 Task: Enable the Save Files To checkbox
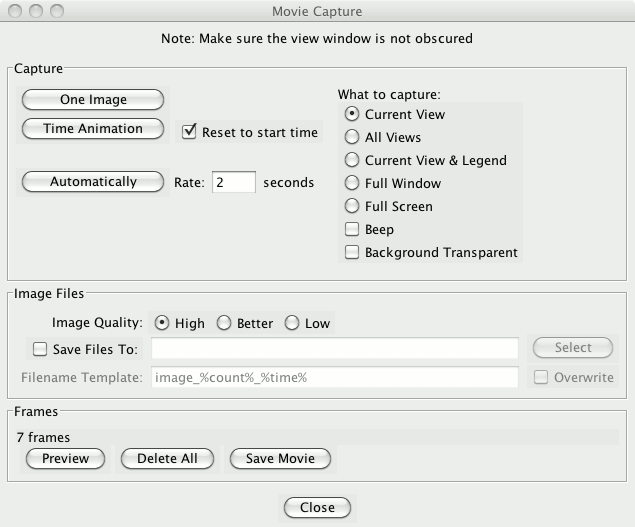40,349
